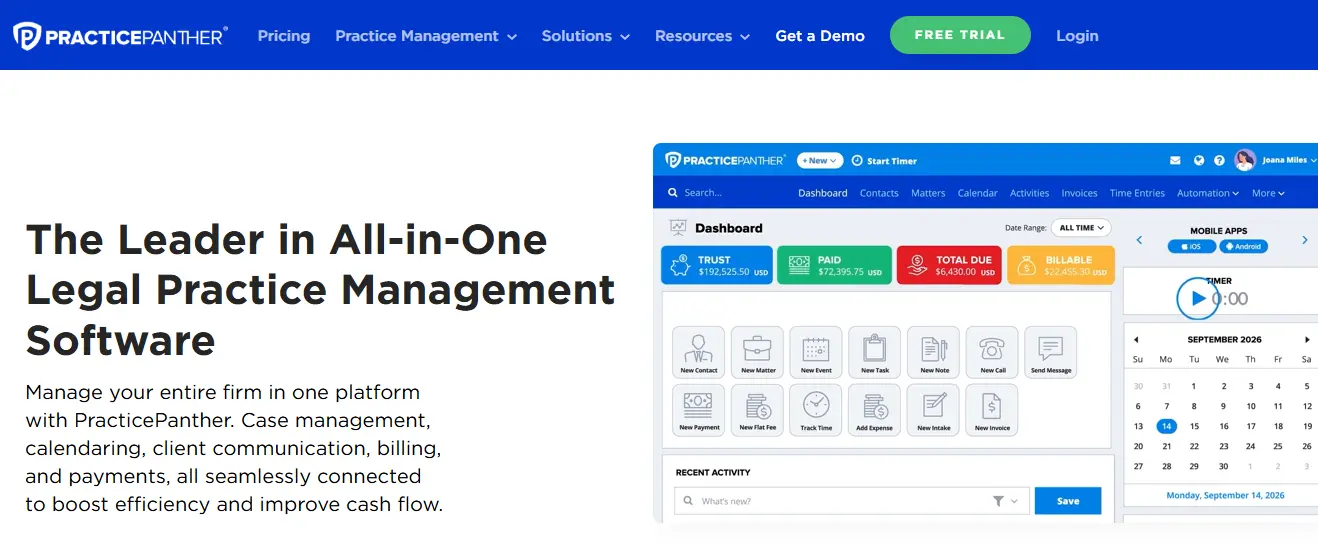Expand the Resources menu
The image size is (1318, 551).
pyautogui.click(x=702, y=36)
